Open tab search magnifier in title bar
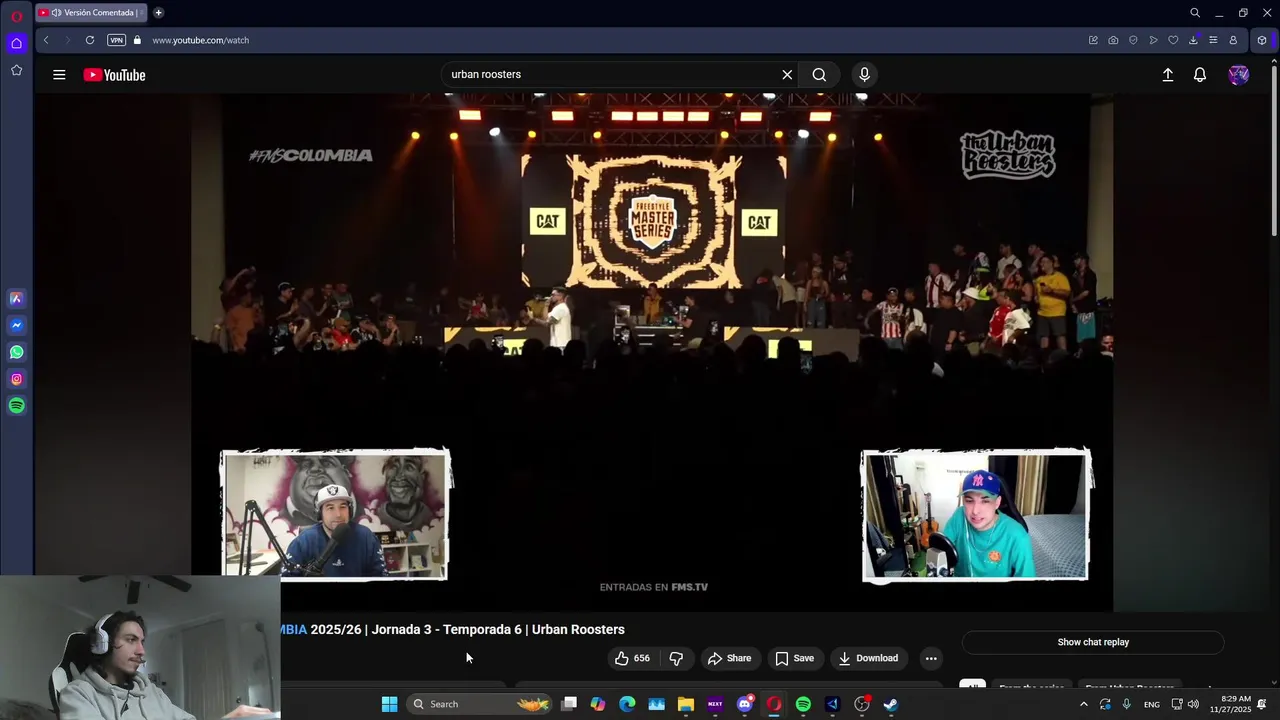 [x=1195, y=13]
